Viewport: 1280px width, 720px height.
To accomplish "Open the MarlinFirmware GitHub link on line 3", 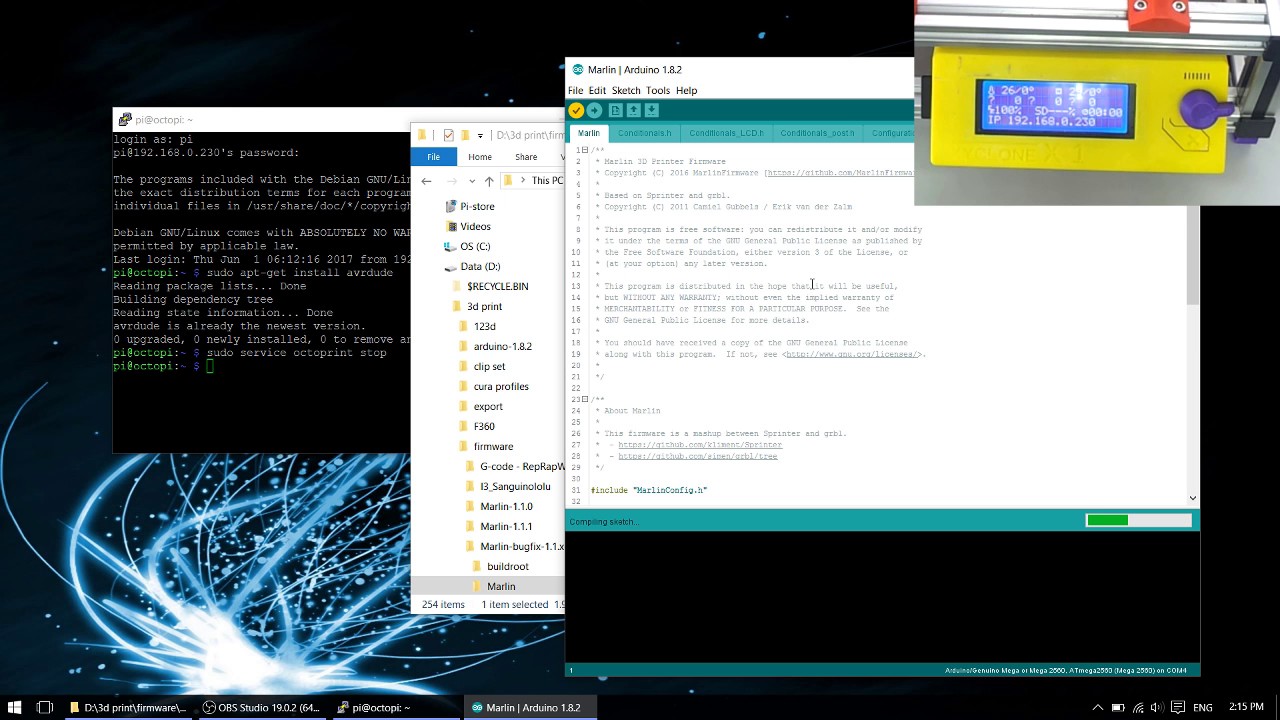I will pos(840,173).
